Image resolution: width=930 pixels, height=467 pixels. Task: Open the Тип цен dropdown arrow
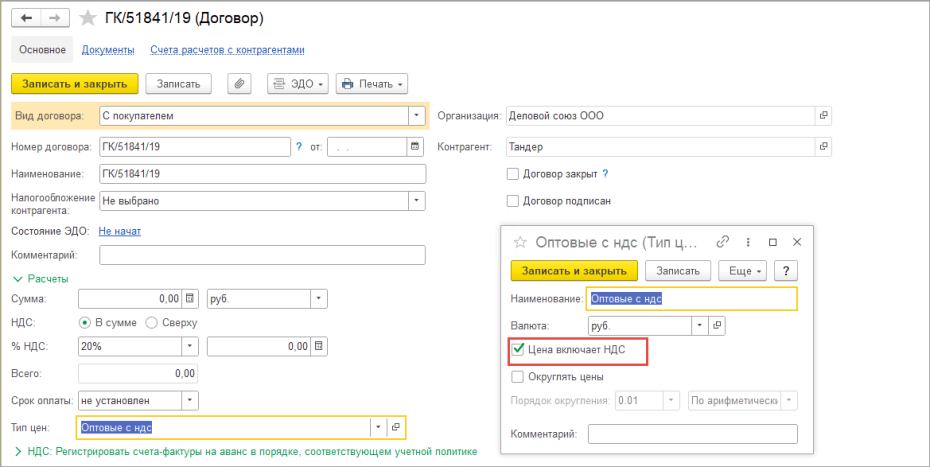coord(379,426)
